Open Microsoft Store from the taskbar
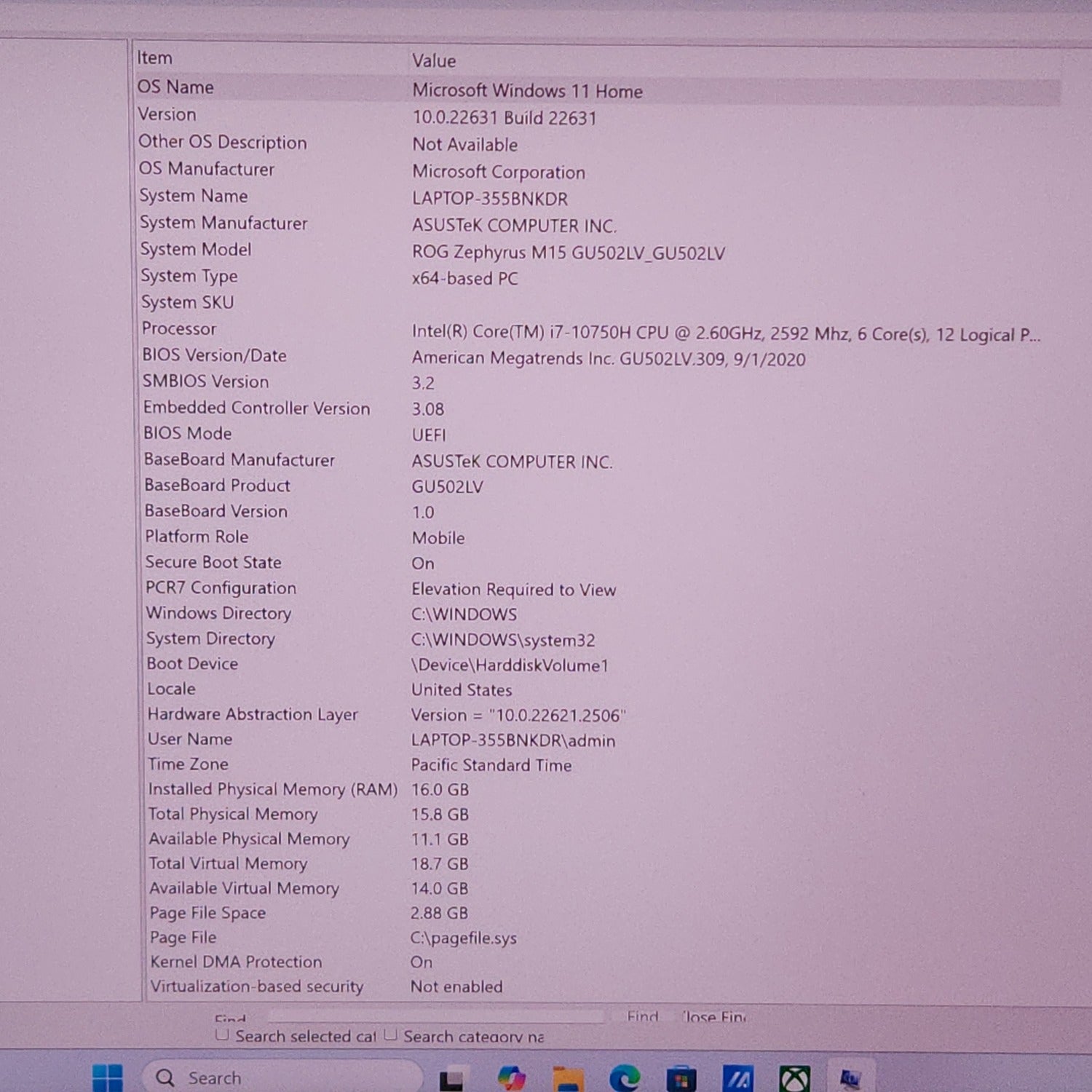This screenshot has width=1092, height=1092. coord(681,1078)
